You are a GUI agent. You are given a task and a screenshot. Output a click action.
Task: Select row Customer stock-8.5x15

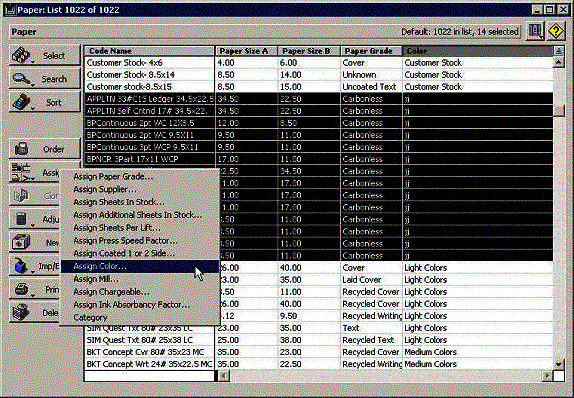click(x=318, y=87)
